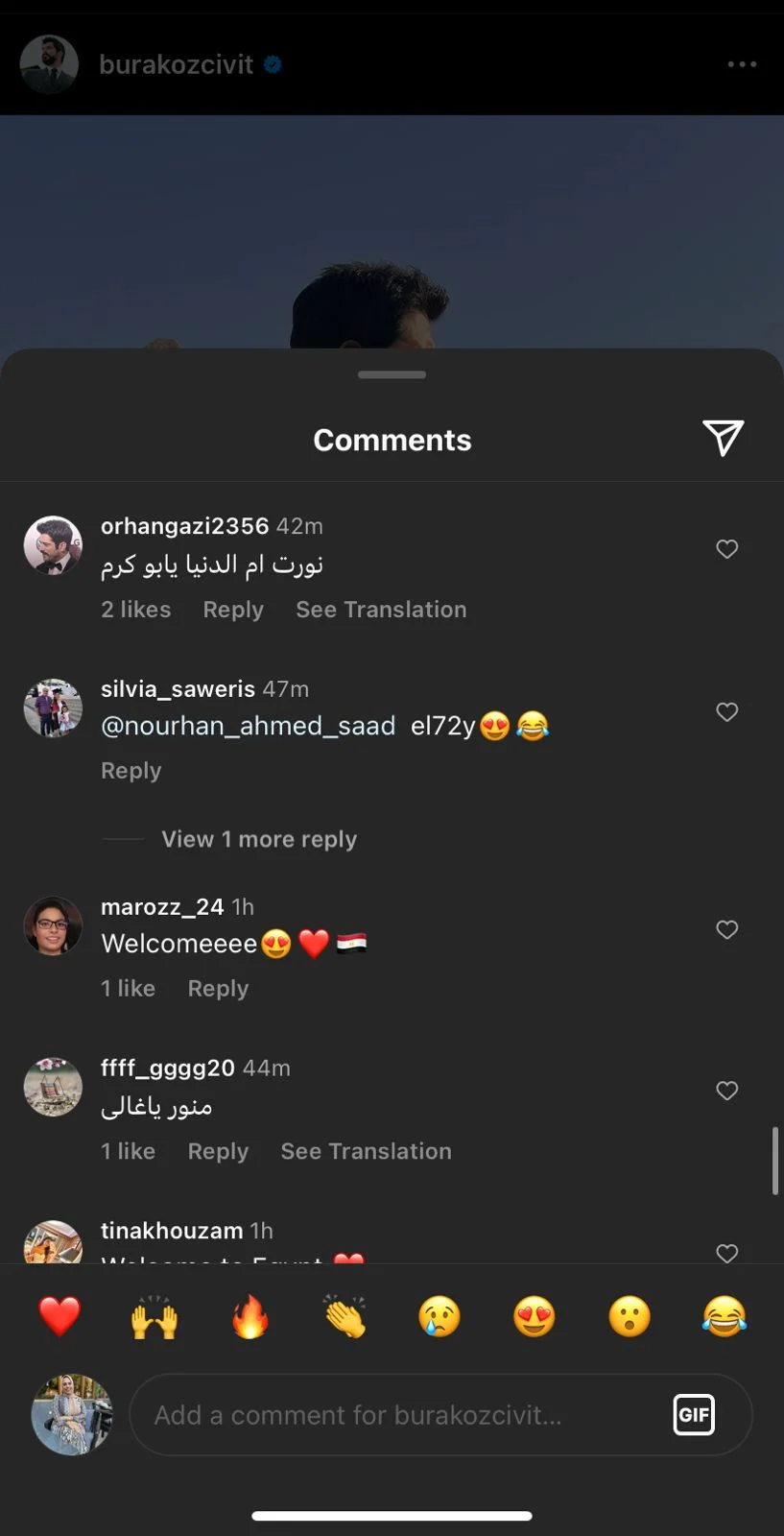
Task: Tap the Add a comment input field
Action: pyautogui.click(x=440, y=1415)
